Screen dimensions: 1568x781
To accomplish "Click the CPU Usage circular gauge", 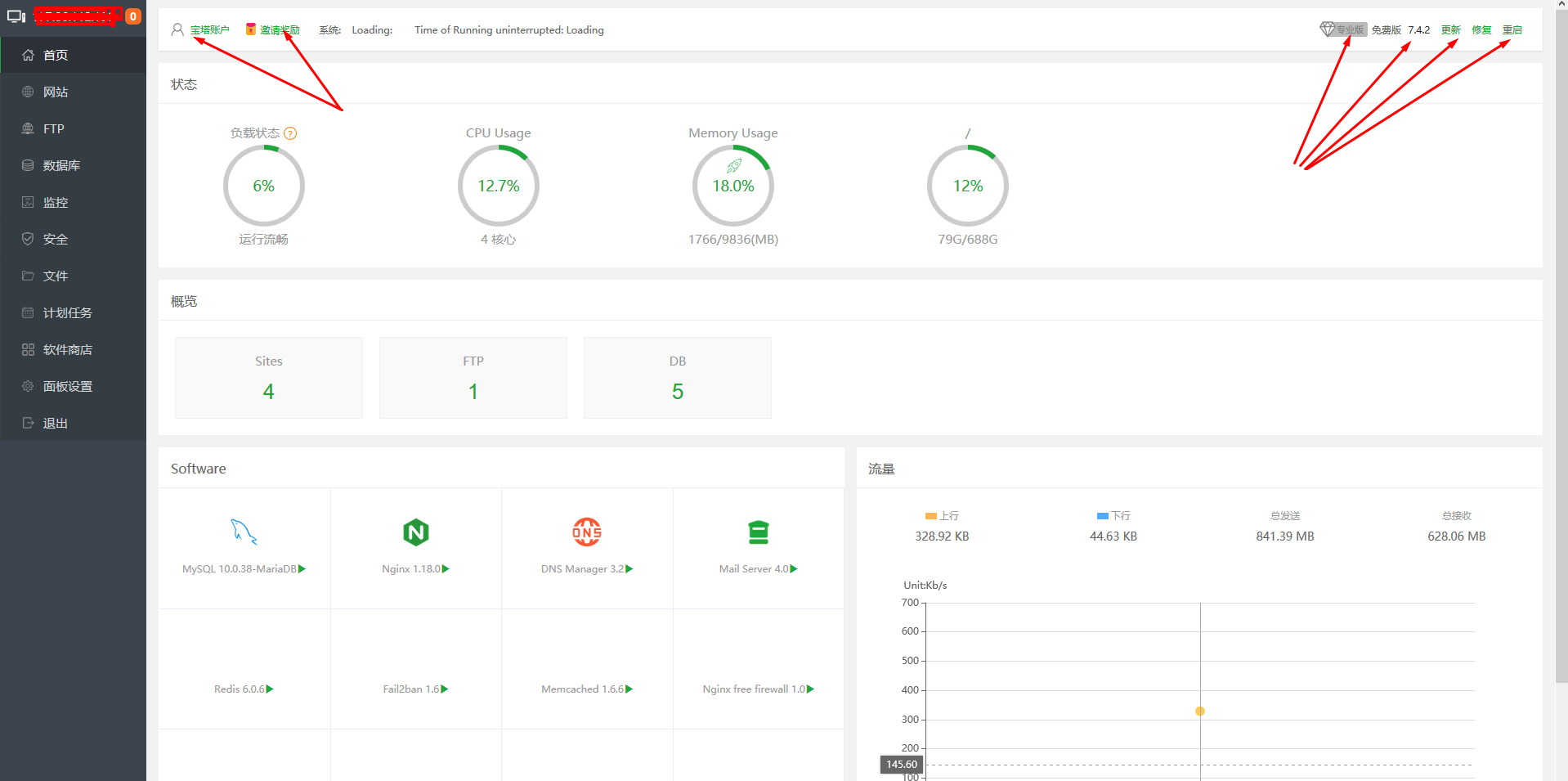I will pyautogui.click(x=499, y=186).
